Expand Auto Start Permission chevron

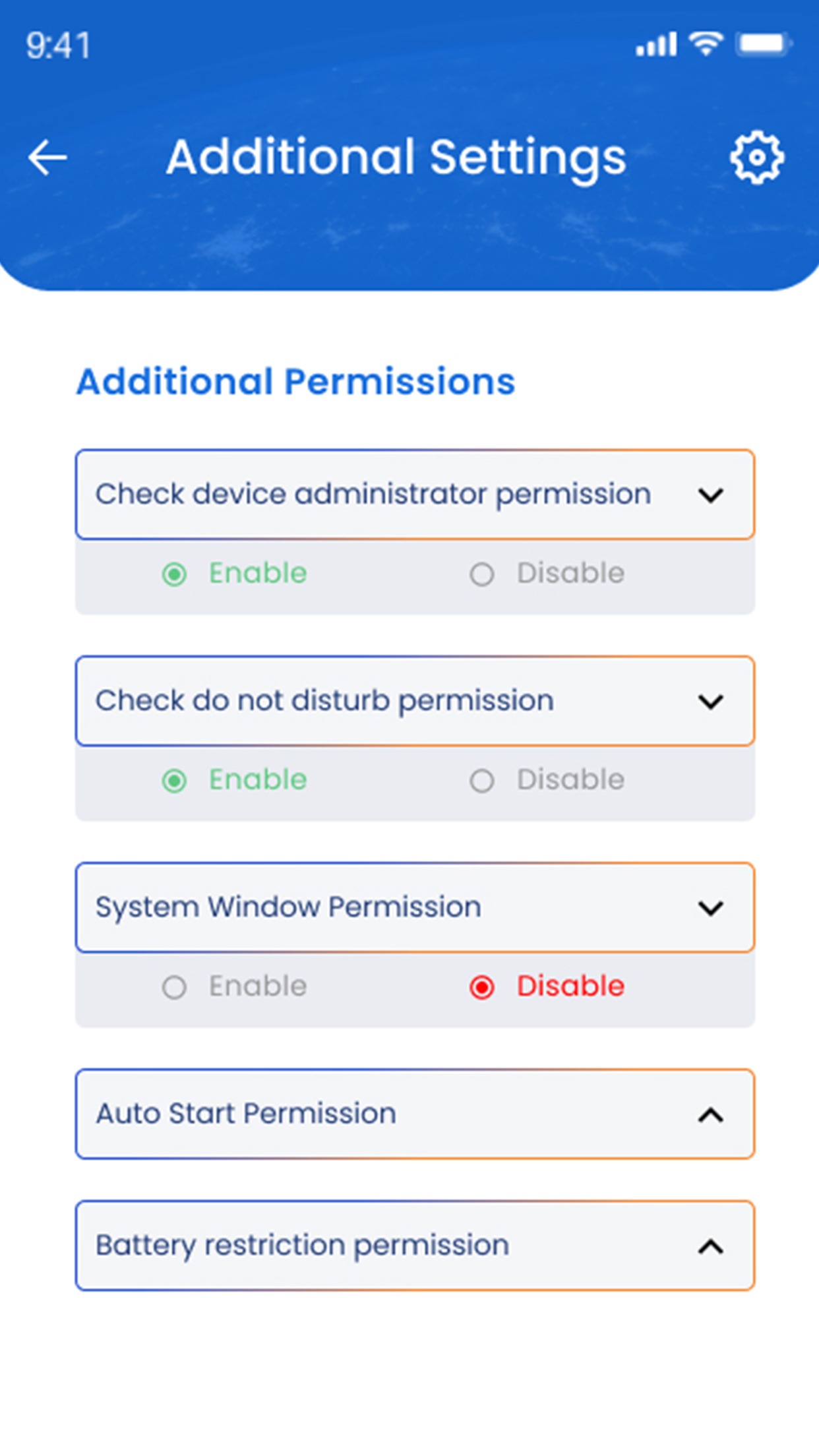(x=711, y=1114)
